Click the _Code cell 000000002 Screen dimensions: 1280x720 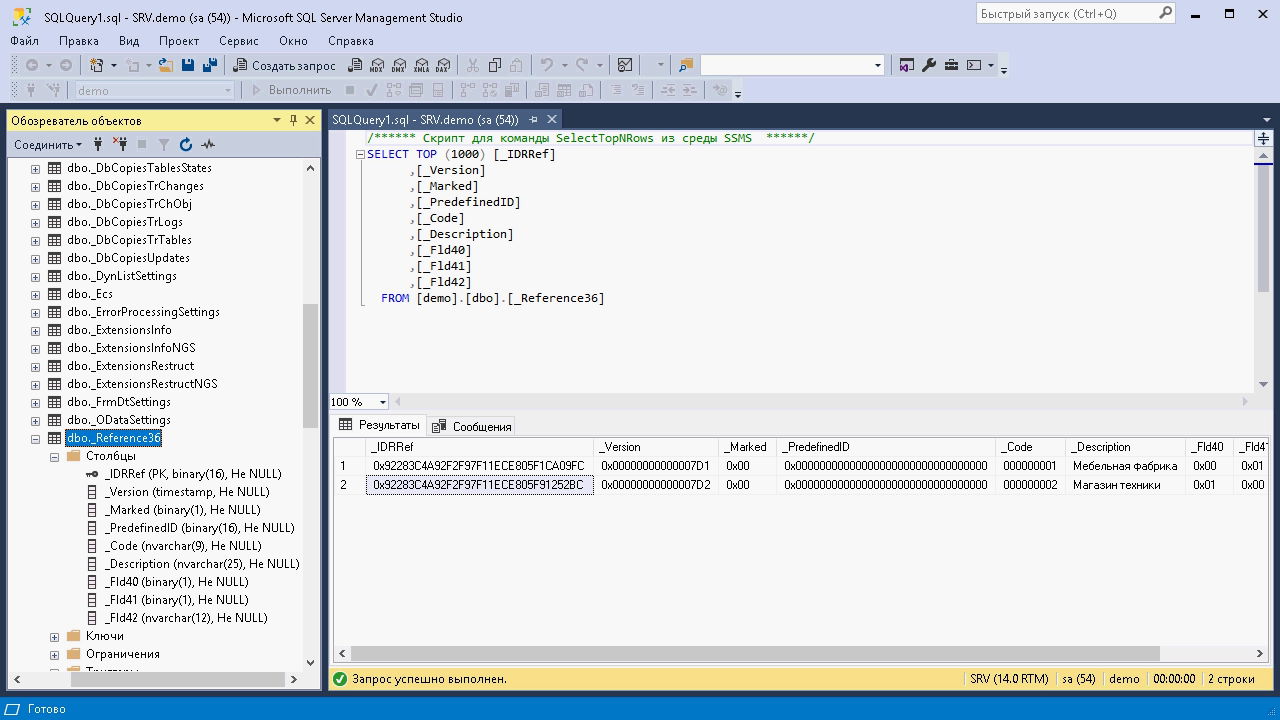point(1030,485)
